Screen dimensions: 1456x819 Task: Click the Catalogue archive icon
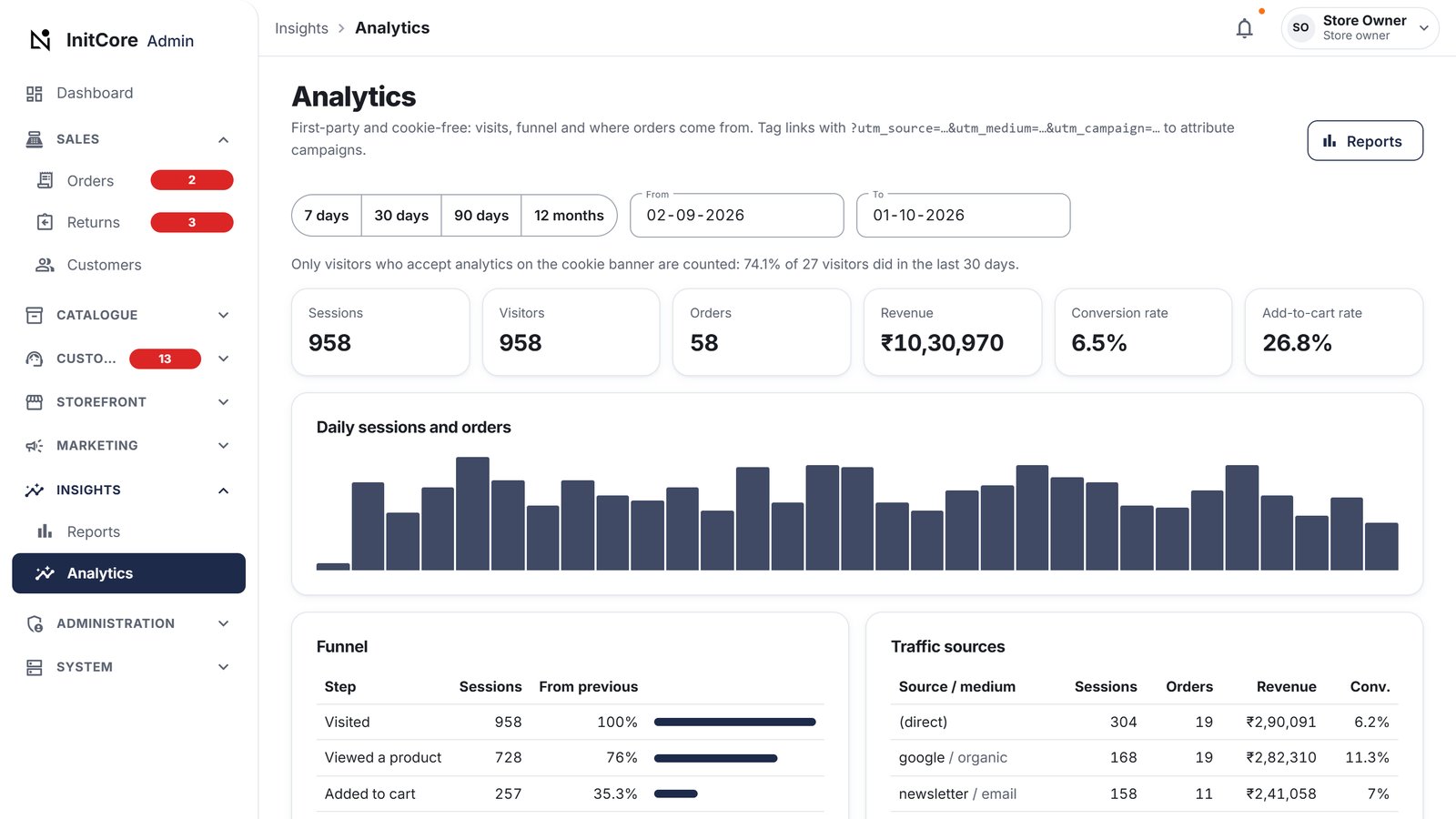pos(35,315)
